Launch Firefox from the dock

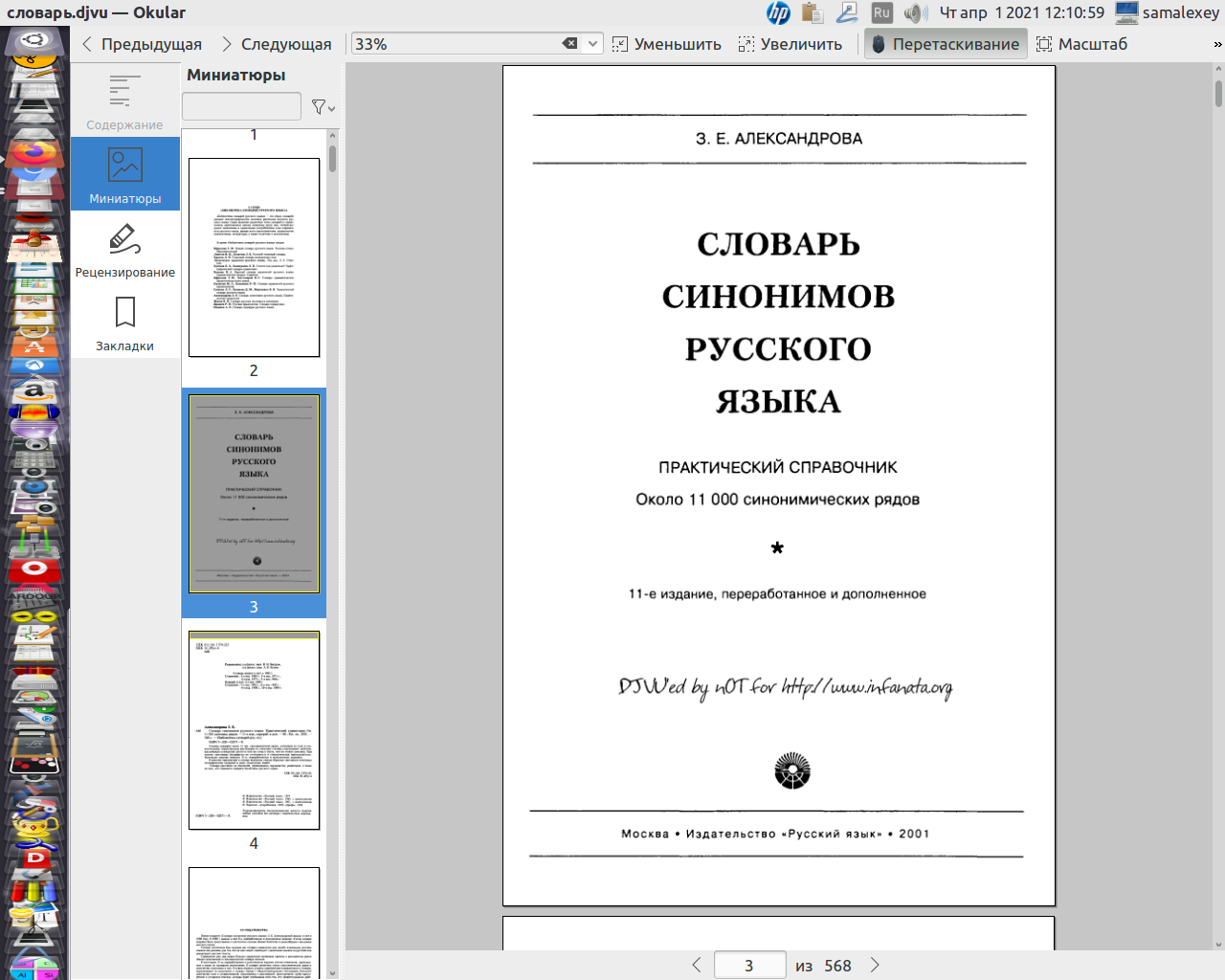(x=34, y=153)
